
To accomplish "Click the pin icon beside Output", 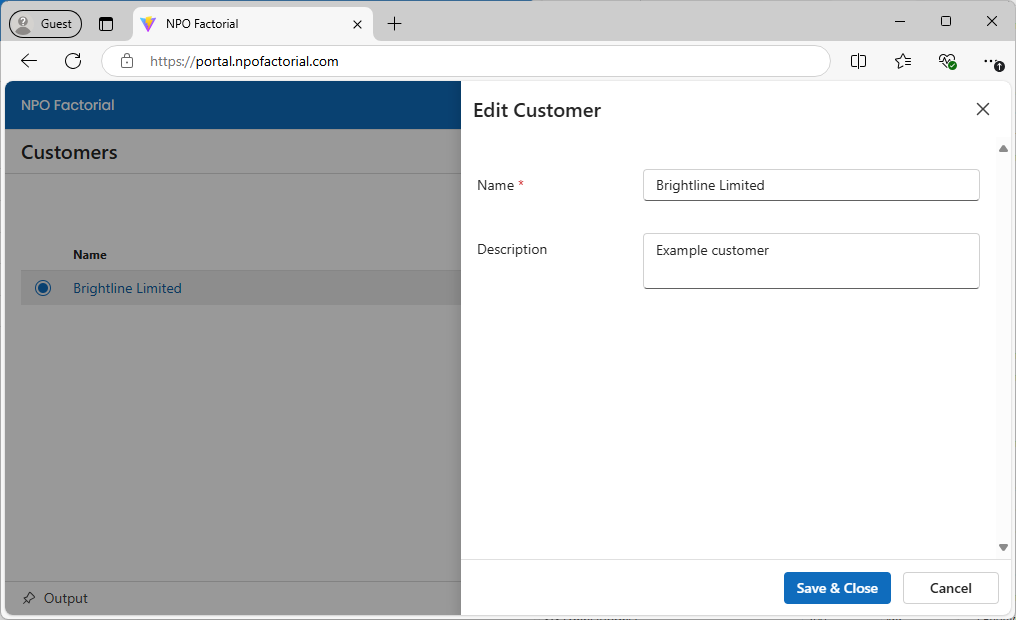I will click(x=29, y=598).
